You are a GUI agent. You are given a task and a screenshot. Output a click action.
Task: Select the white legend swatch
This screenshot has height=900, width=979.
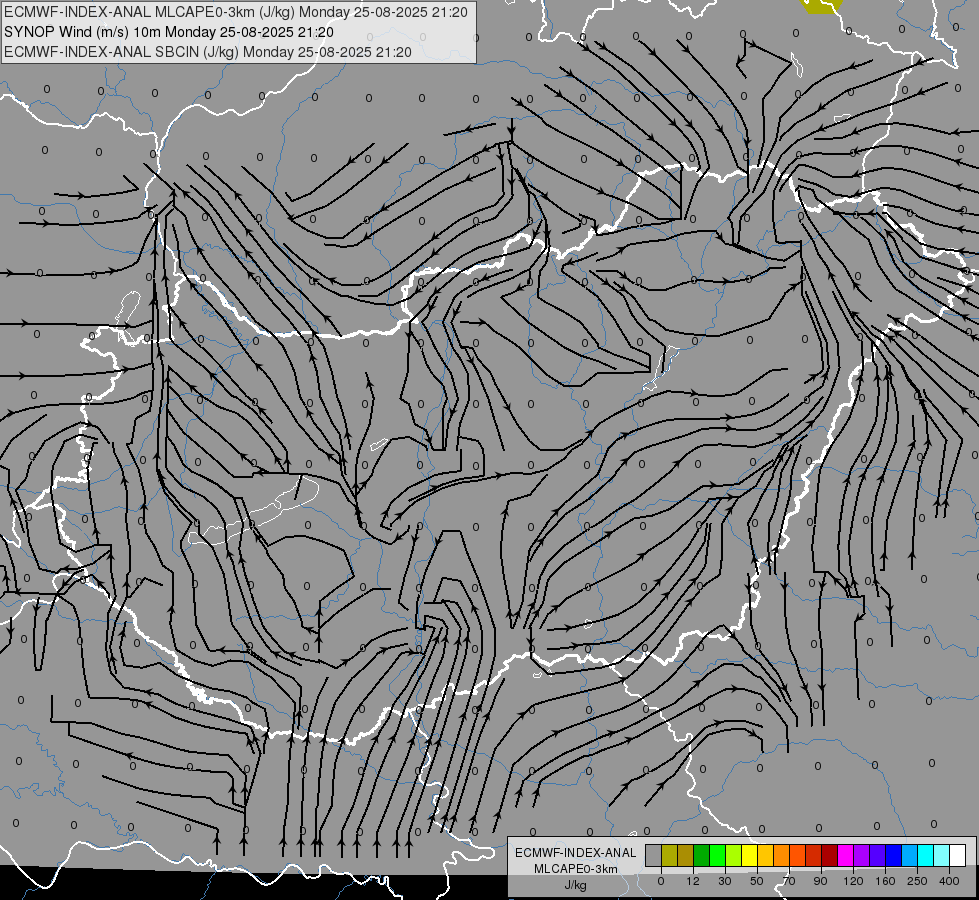click(957, 856)
